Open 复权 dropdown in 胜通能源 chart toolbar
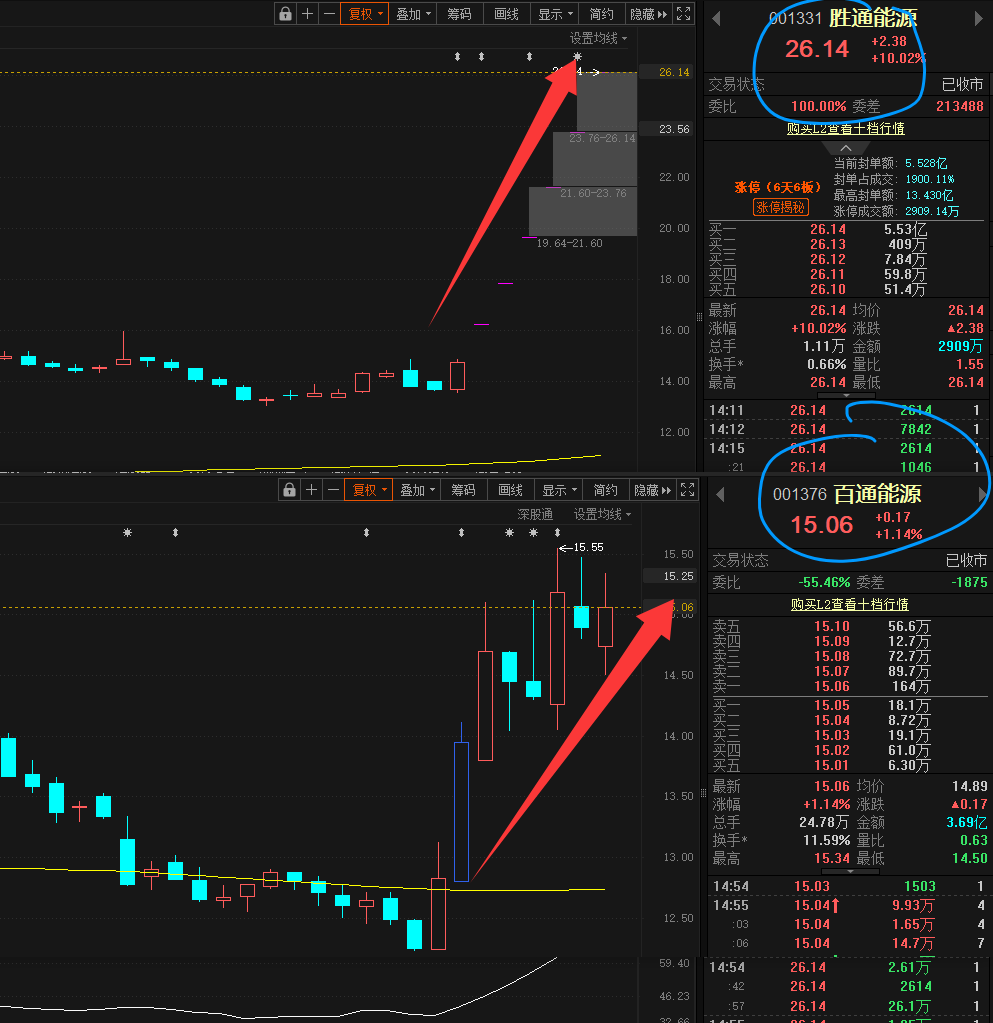 click(x=365, y=14)
